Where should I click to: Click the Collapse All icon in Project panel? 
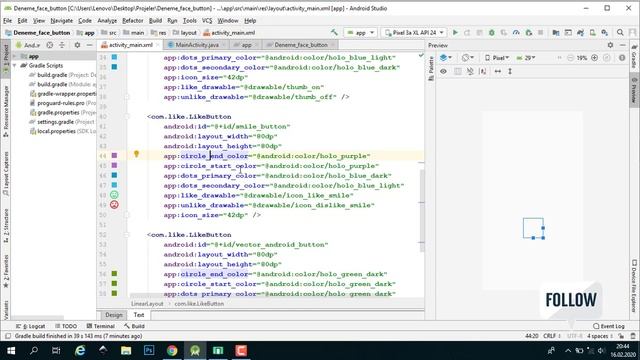point(62,45)
